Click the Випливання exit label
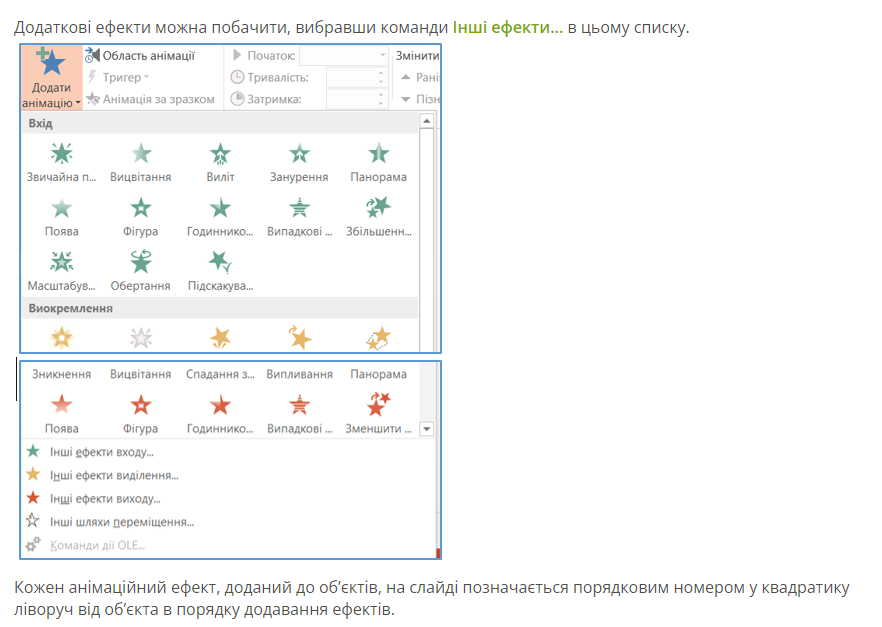The width and height of the screenshot is (882, 627). click(x=299, y=374)
